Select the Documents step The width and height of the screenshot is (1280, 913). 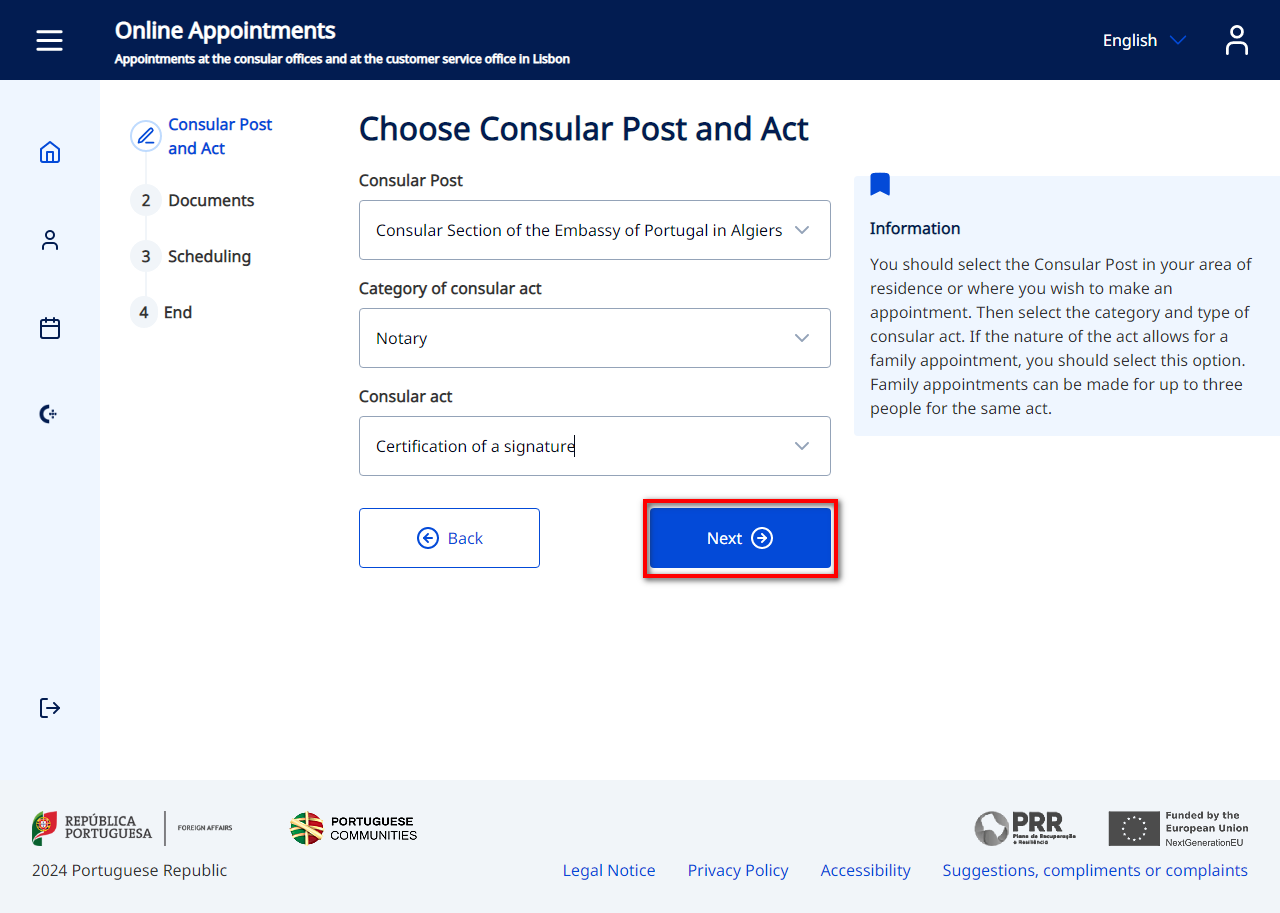click(210, 200)
